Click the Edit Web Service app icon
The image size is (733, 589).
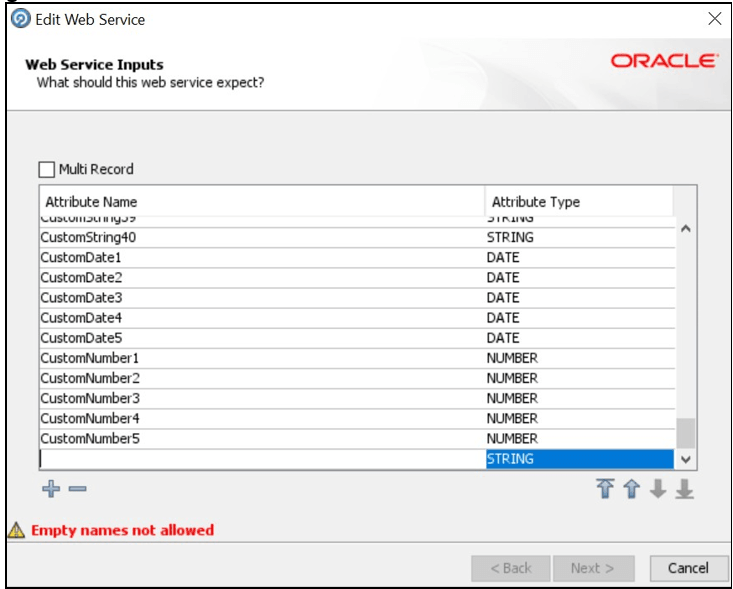tap(21, 19)
